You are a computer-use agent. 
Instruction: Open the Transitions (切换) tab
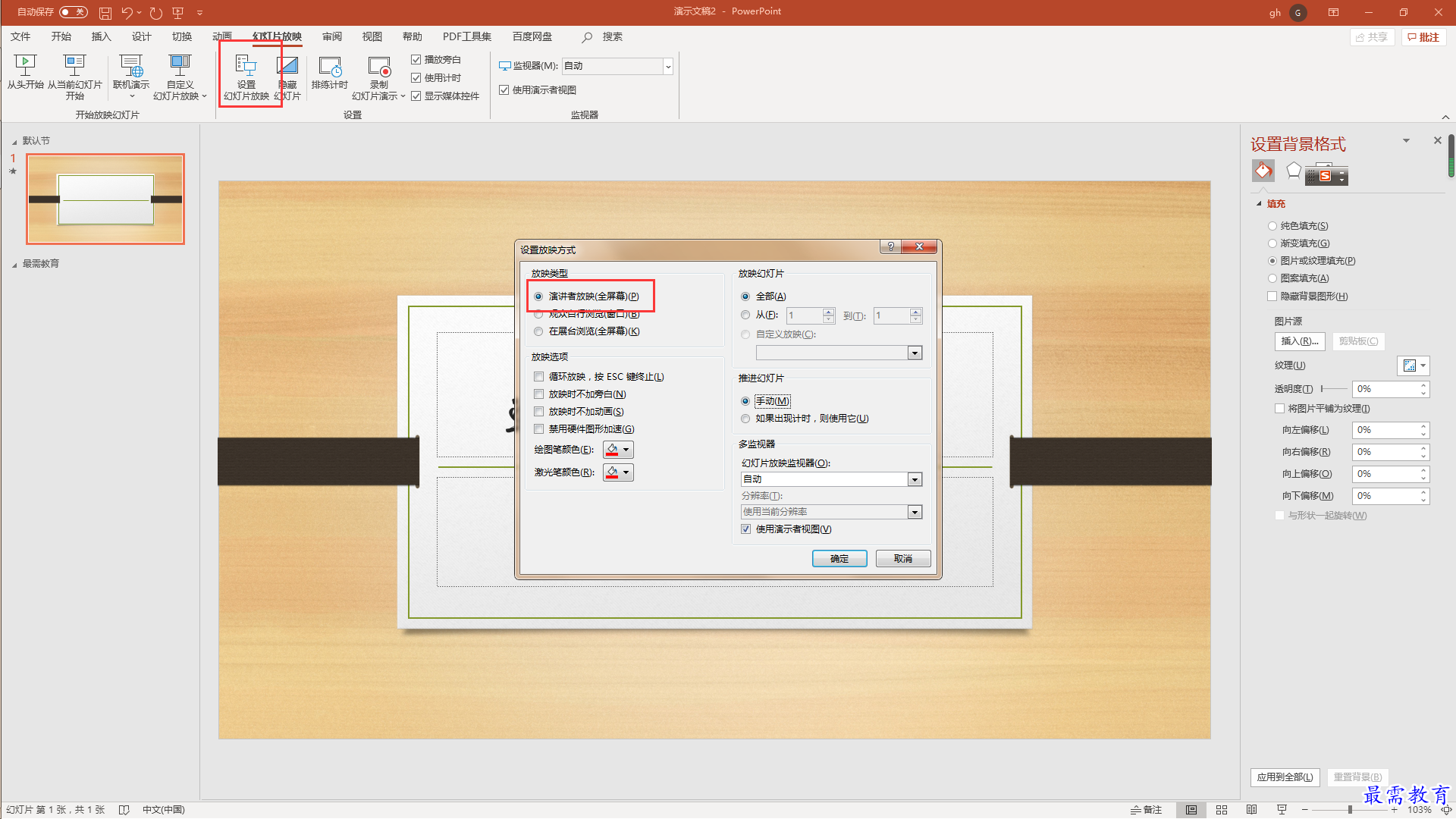coord(181,36)
